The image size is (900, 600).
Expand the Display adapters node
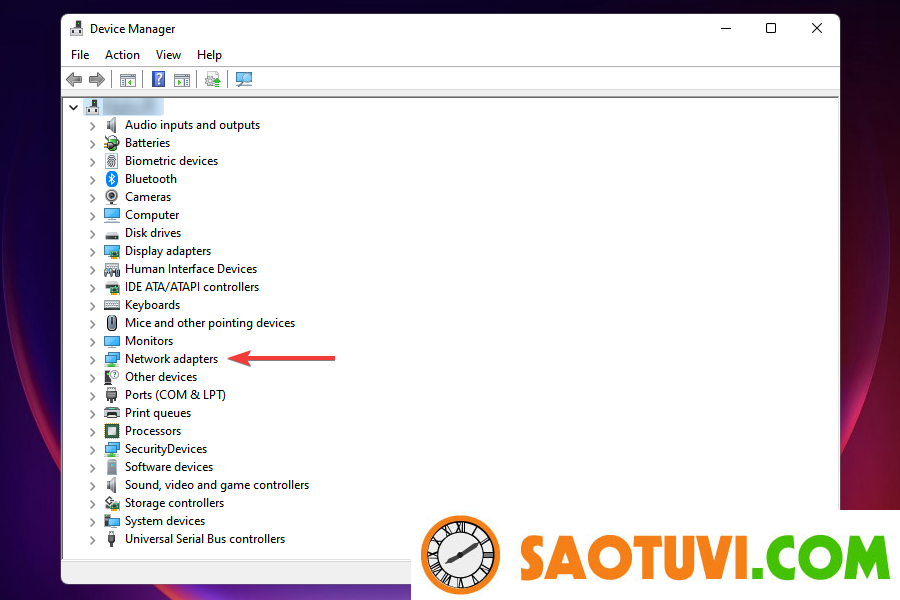point(93,251)
